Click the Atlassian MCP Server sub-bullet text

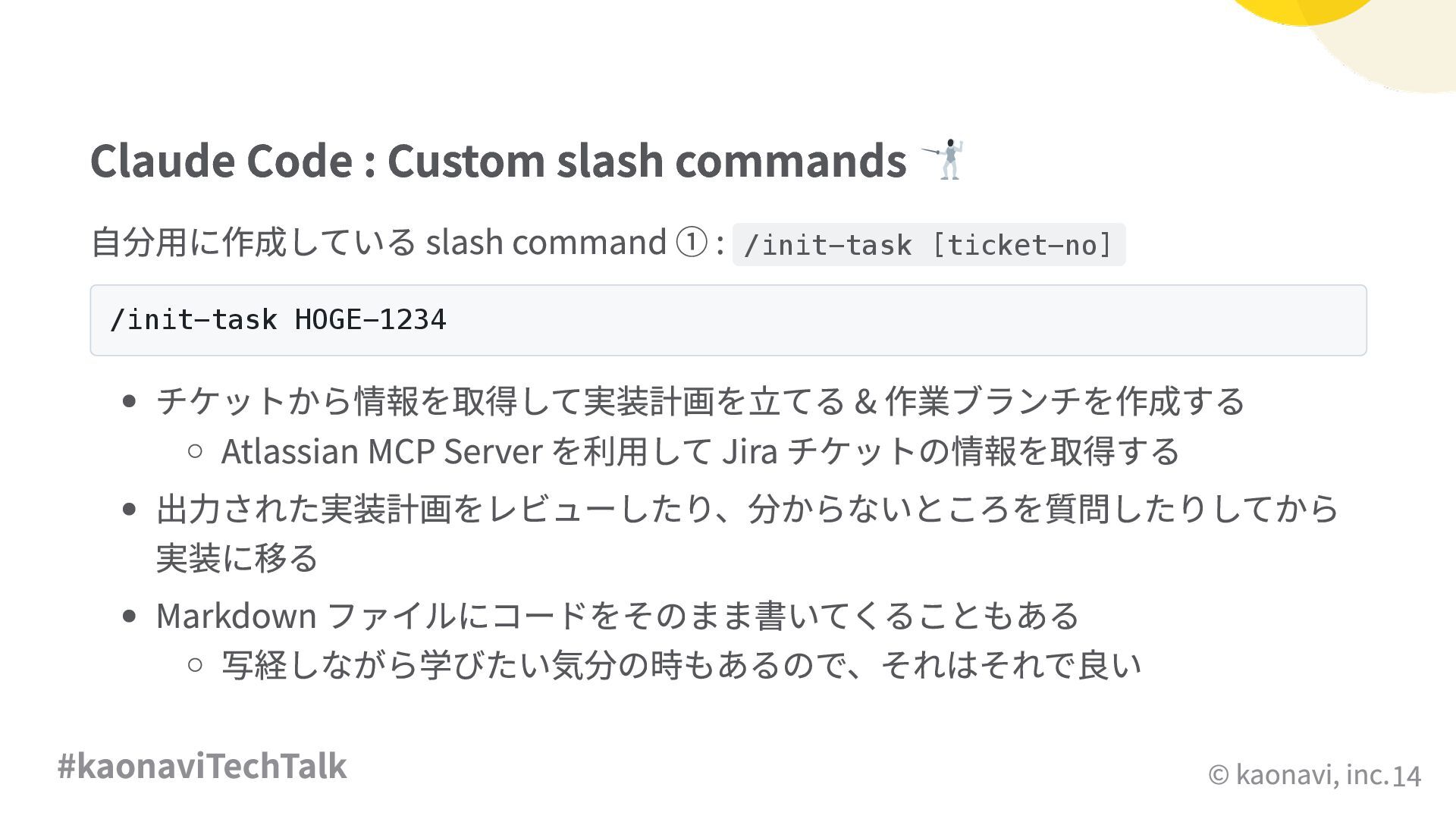click(x=700, y=451)
